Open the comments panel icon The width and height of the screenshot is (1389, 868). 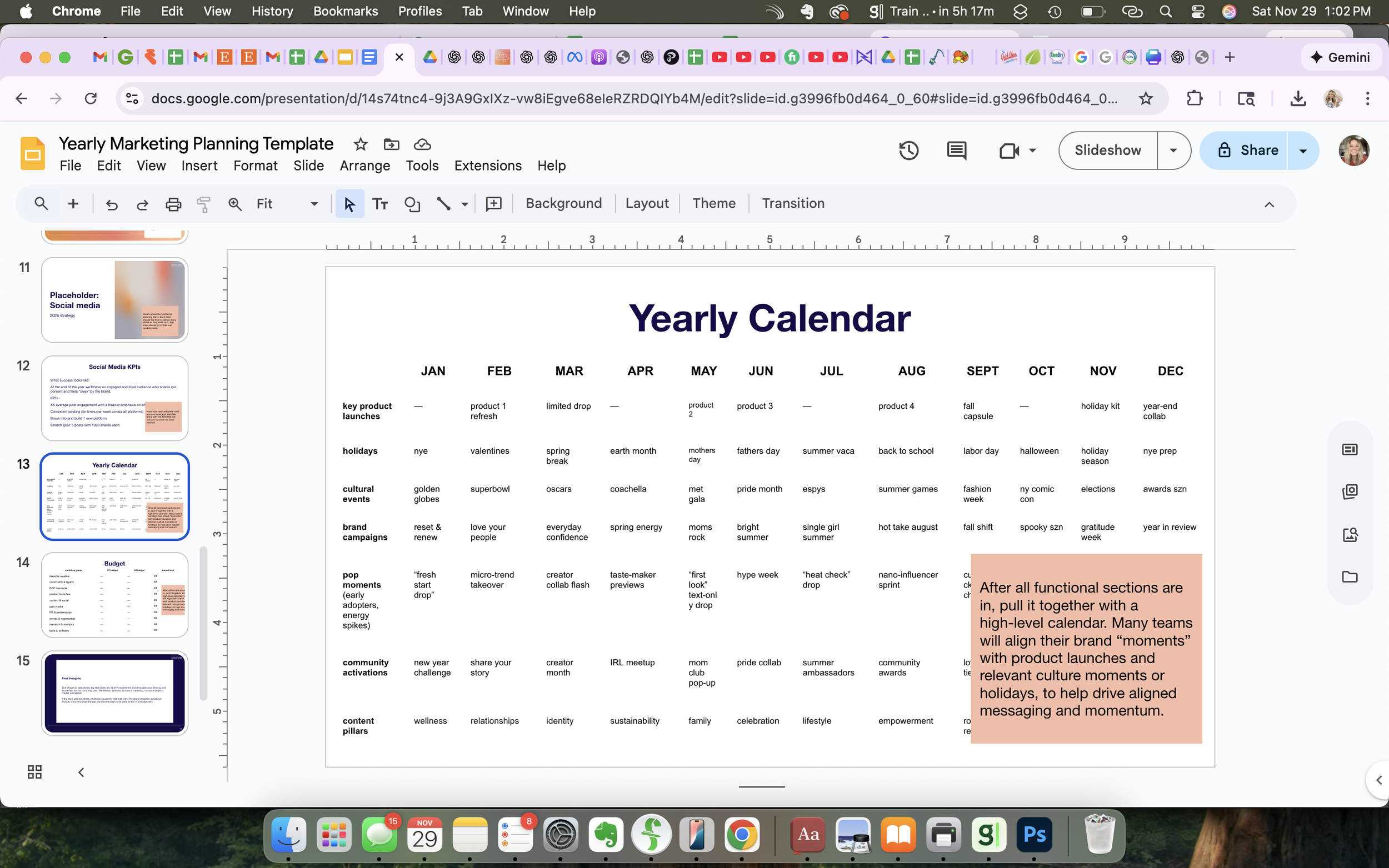956,150
